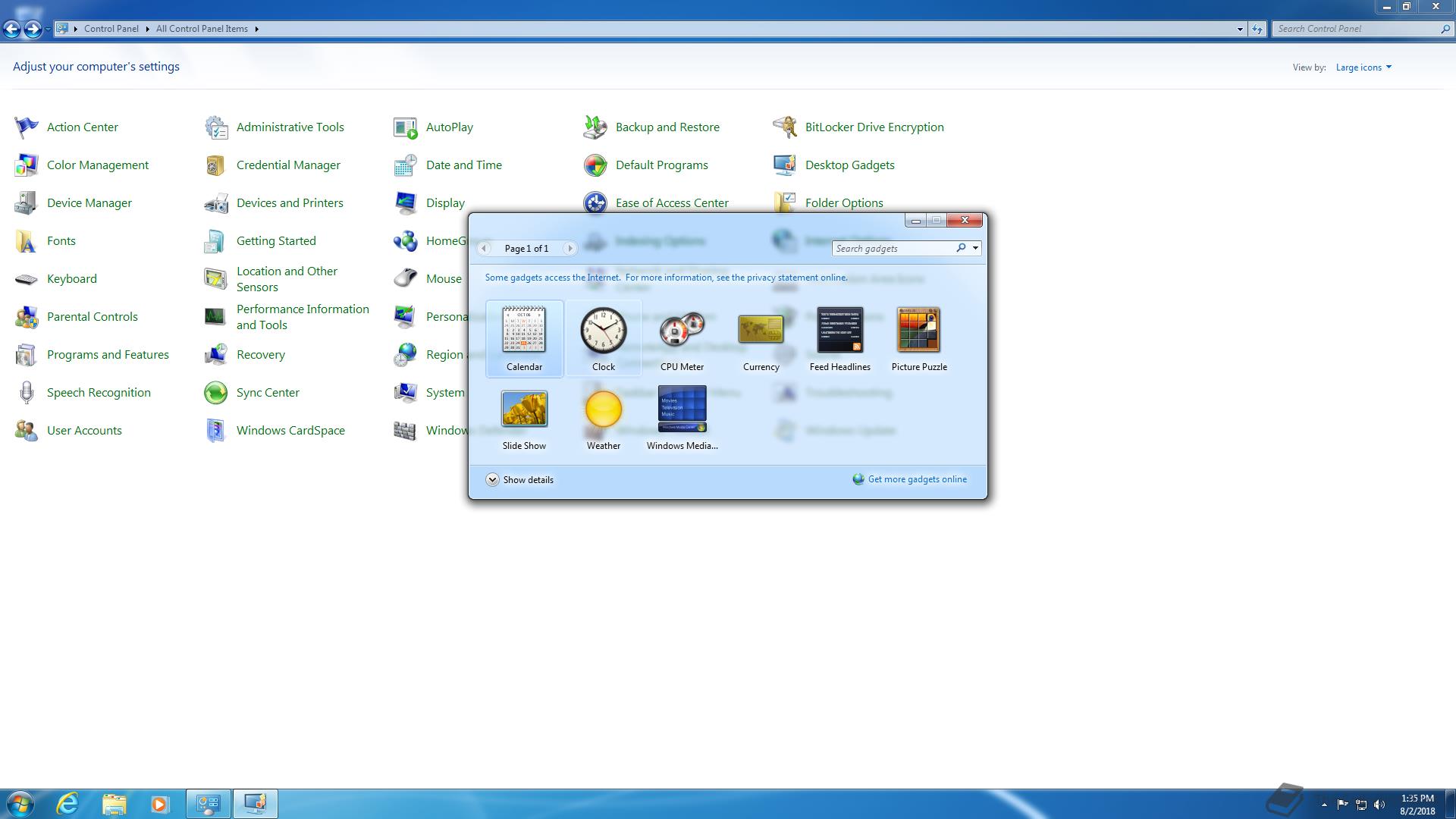Click the taskbar clock and date
Viewport: 1456px width, 819px height.
tap(1417, 805)
